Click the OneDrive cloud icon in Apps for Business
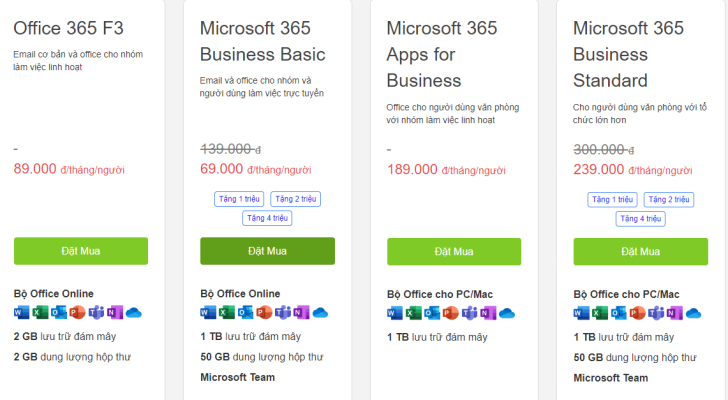This screenshot has height=400, width=728. [x=507, y=314]
